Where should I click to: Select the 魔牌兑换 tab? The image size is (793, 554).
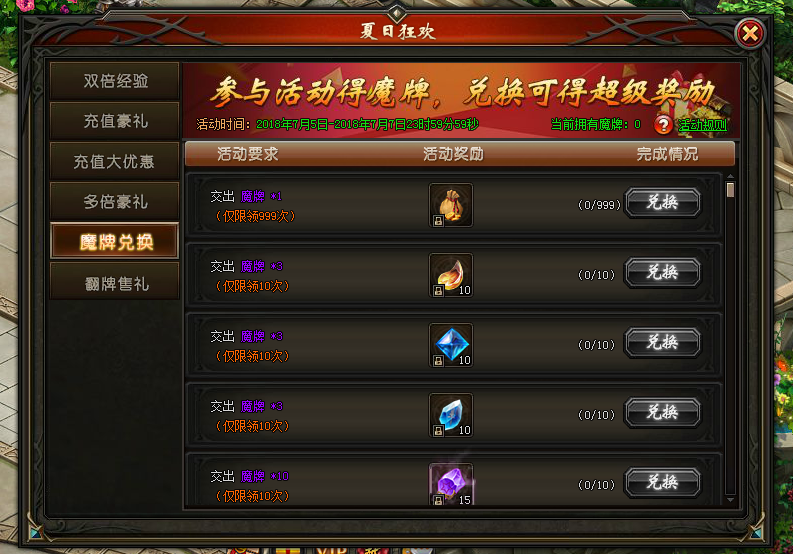coord(115,241)
